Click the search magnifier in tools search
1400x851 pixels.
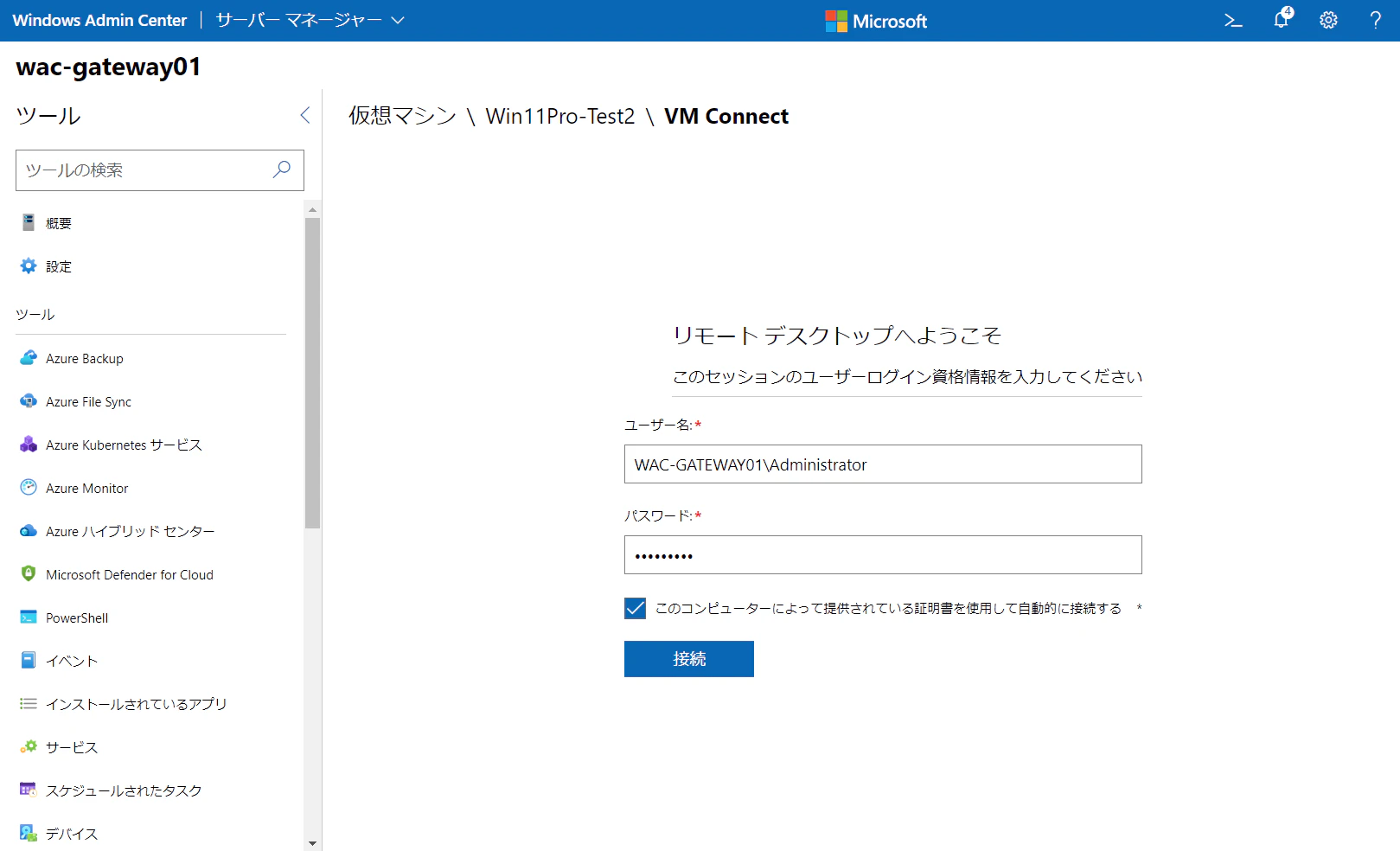click(282, 170)
